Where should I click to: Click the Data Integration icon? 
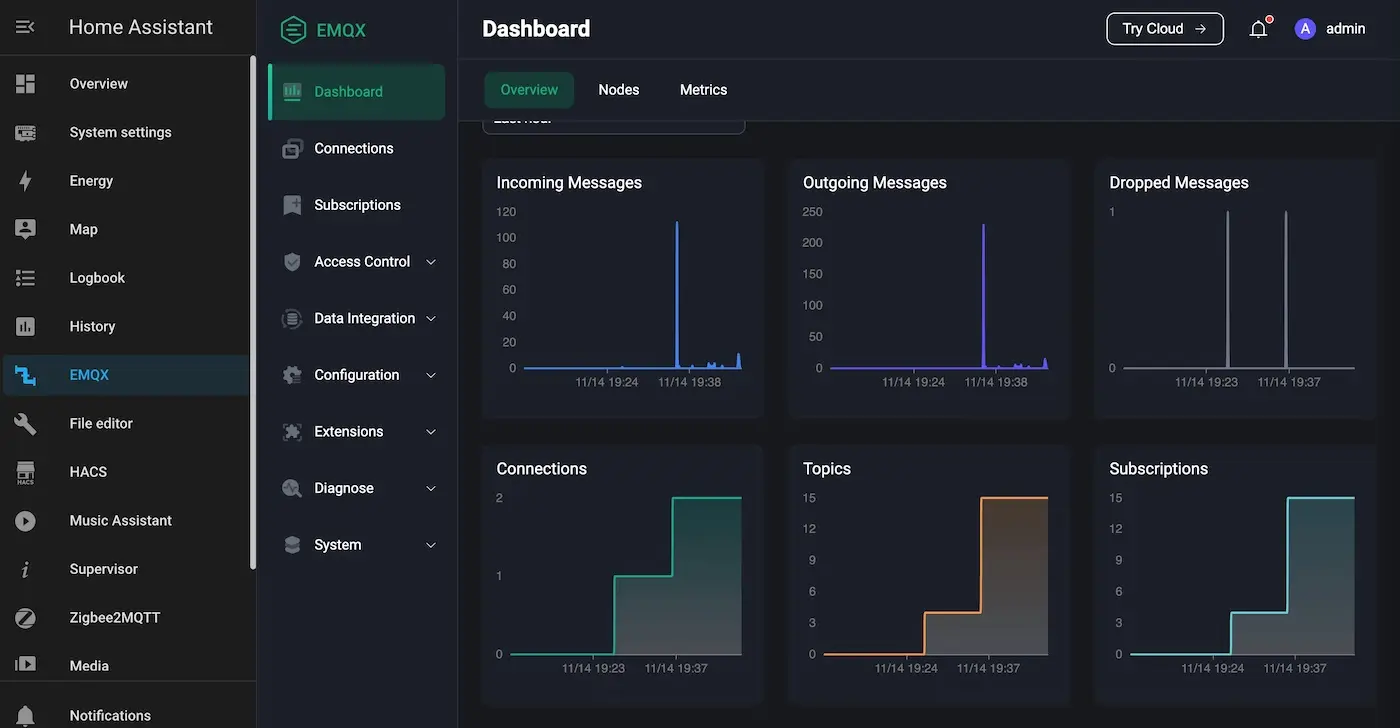[x=292, y=318]
